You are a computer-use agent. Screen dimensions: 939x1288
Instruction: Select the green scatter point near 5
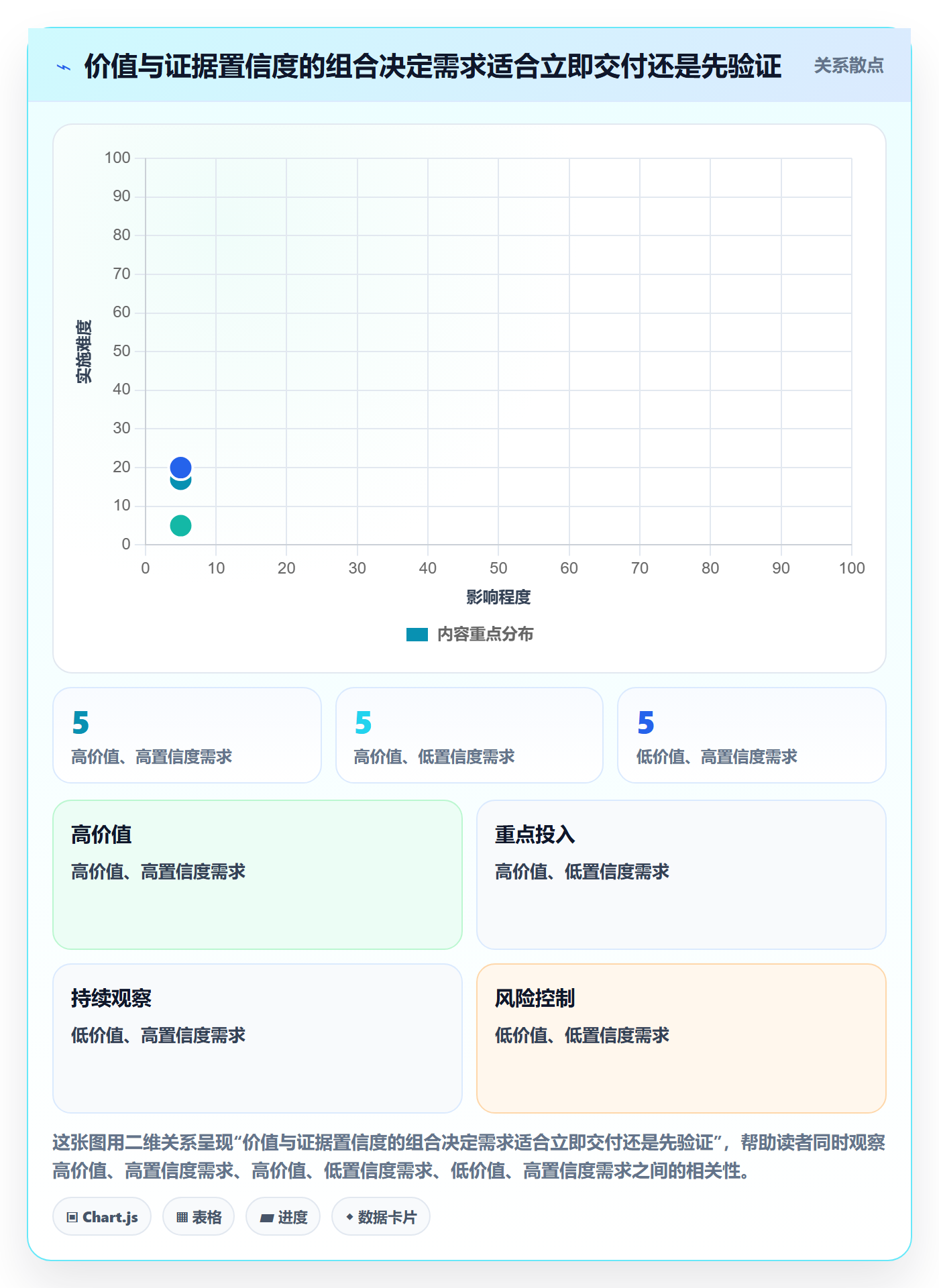[180, 525]
